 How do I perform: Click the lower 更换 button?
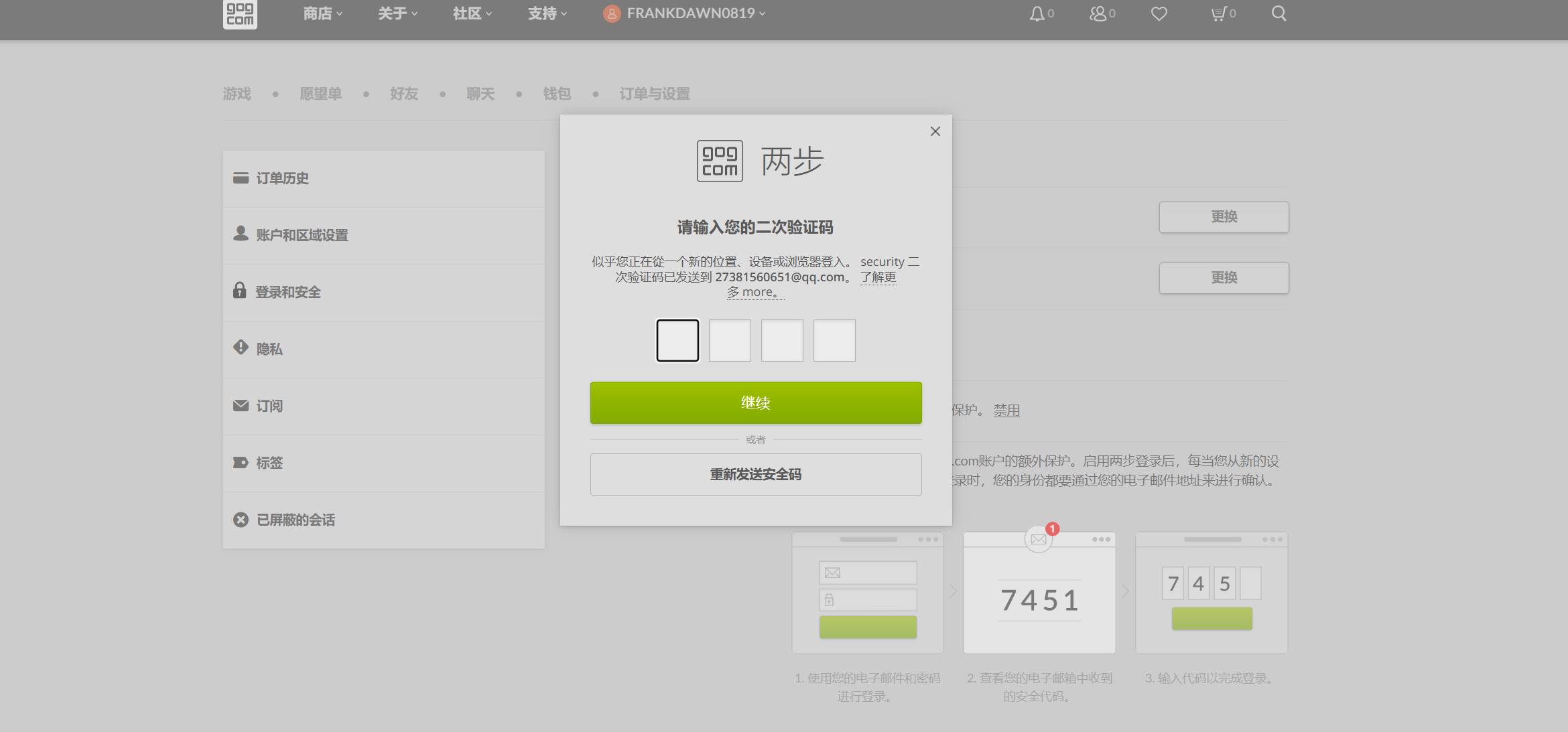1224,278
